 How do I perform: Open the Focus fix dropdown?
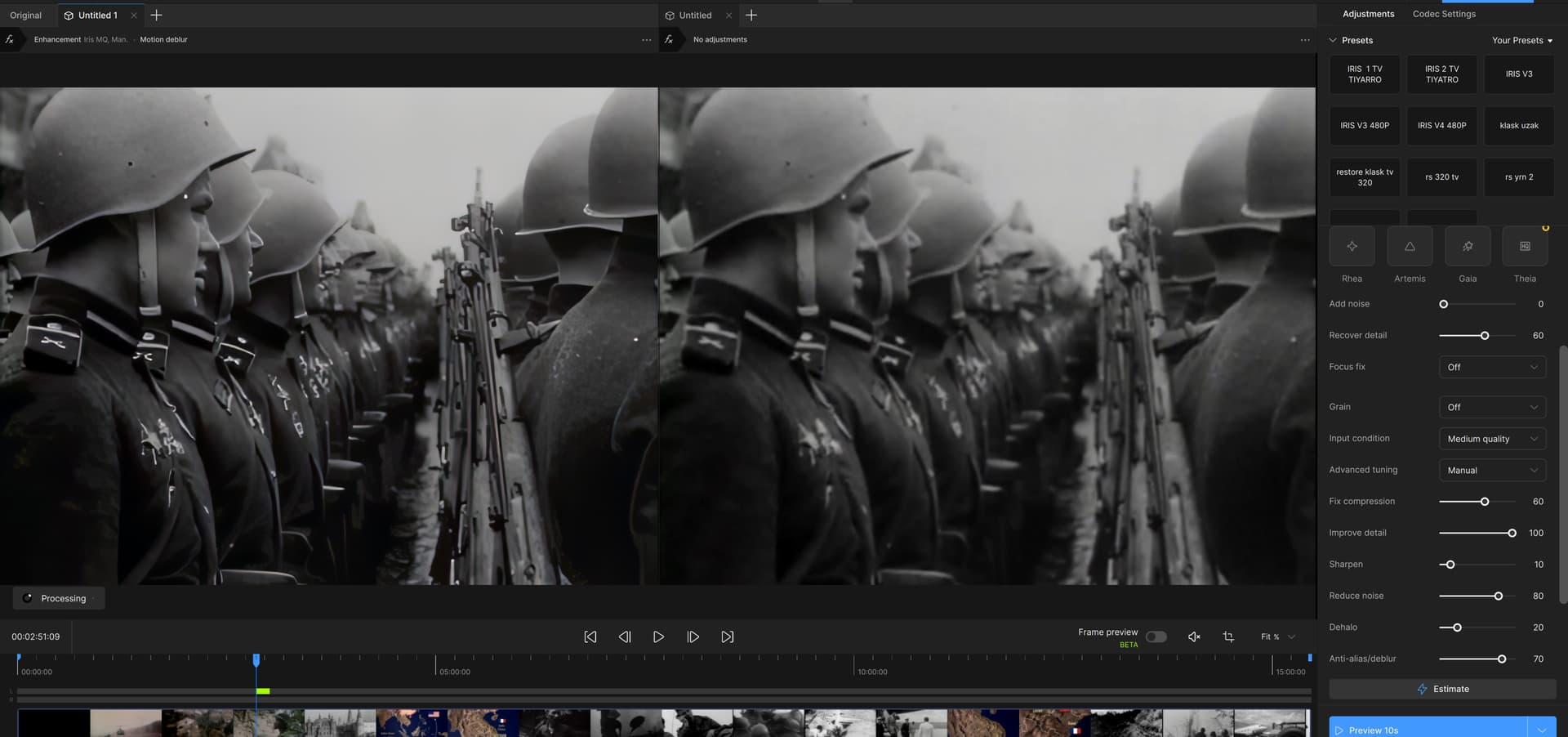(x=1491, y=368)
